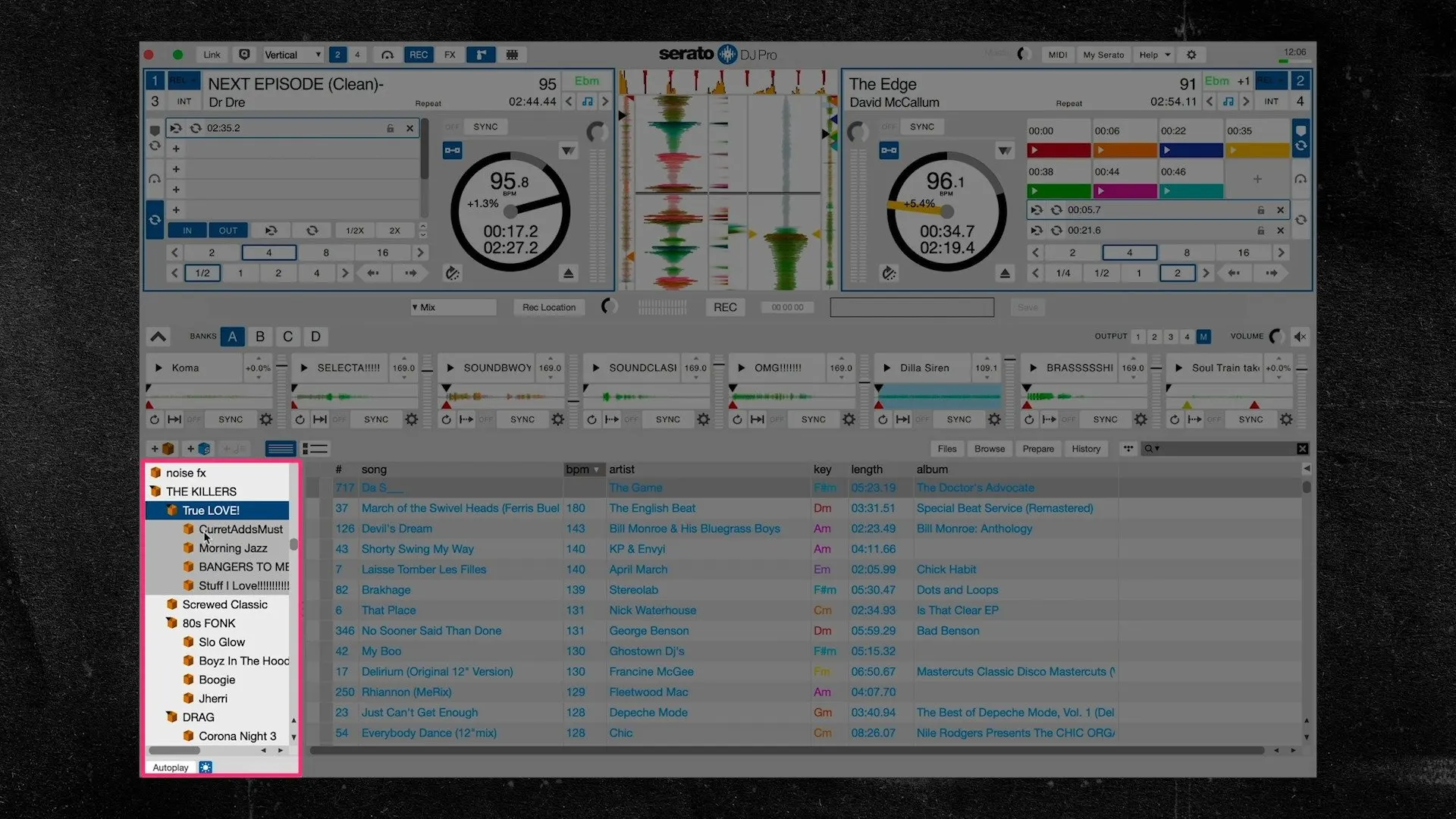Collapse the sampler panel with chevron
The image size is (1456, 819).
click(158, 337)
